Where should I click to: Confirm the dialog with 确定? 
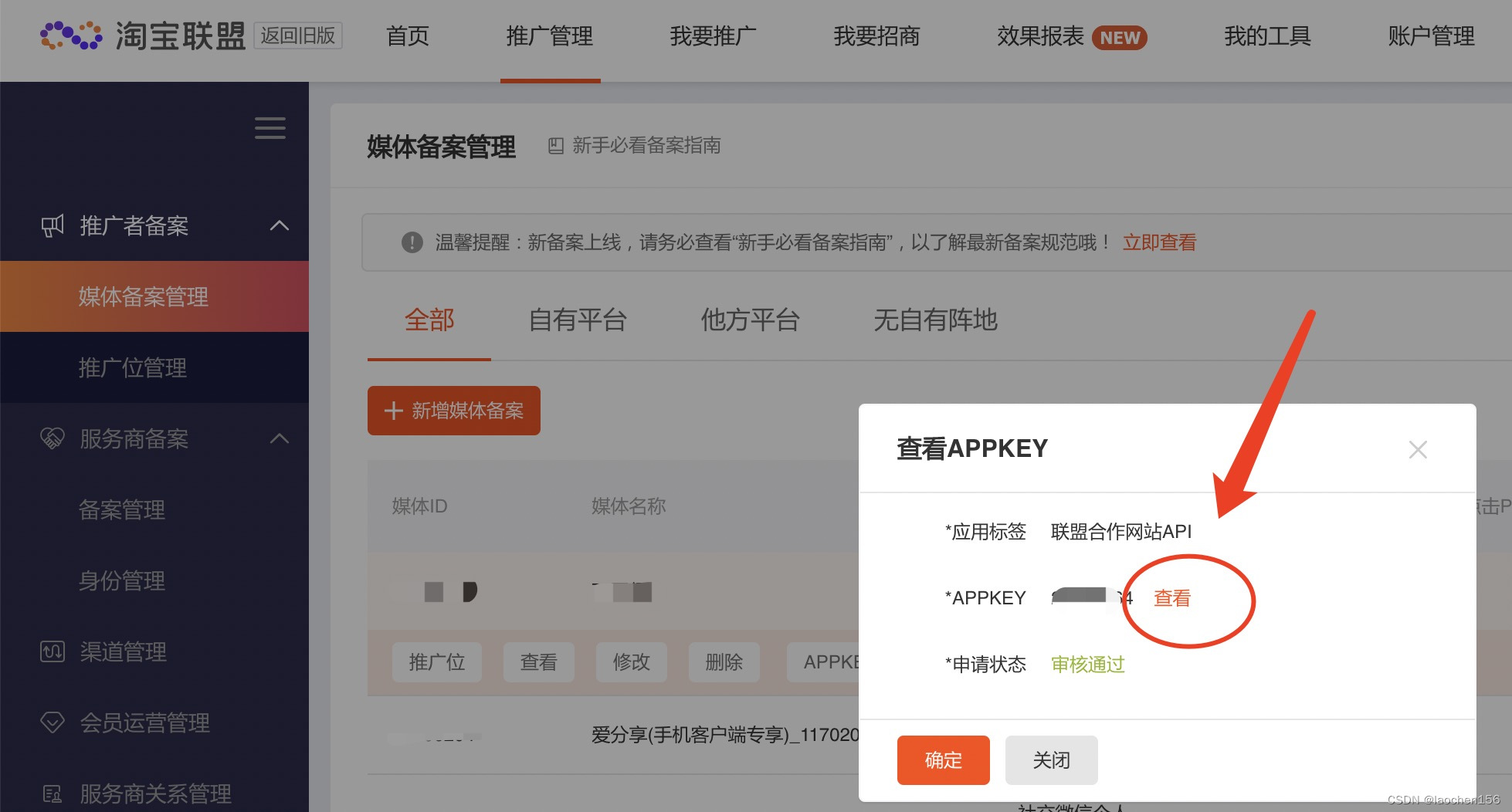(944, 760)
